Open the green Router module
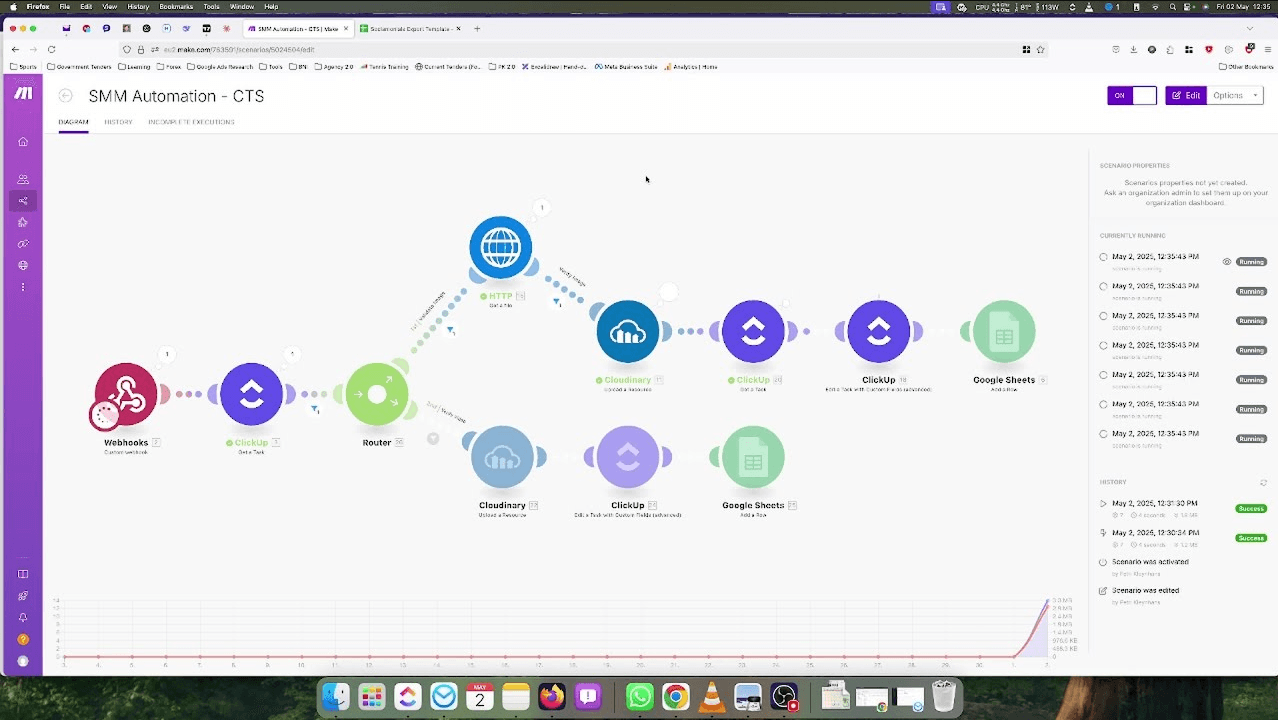 tap(377, 394)
